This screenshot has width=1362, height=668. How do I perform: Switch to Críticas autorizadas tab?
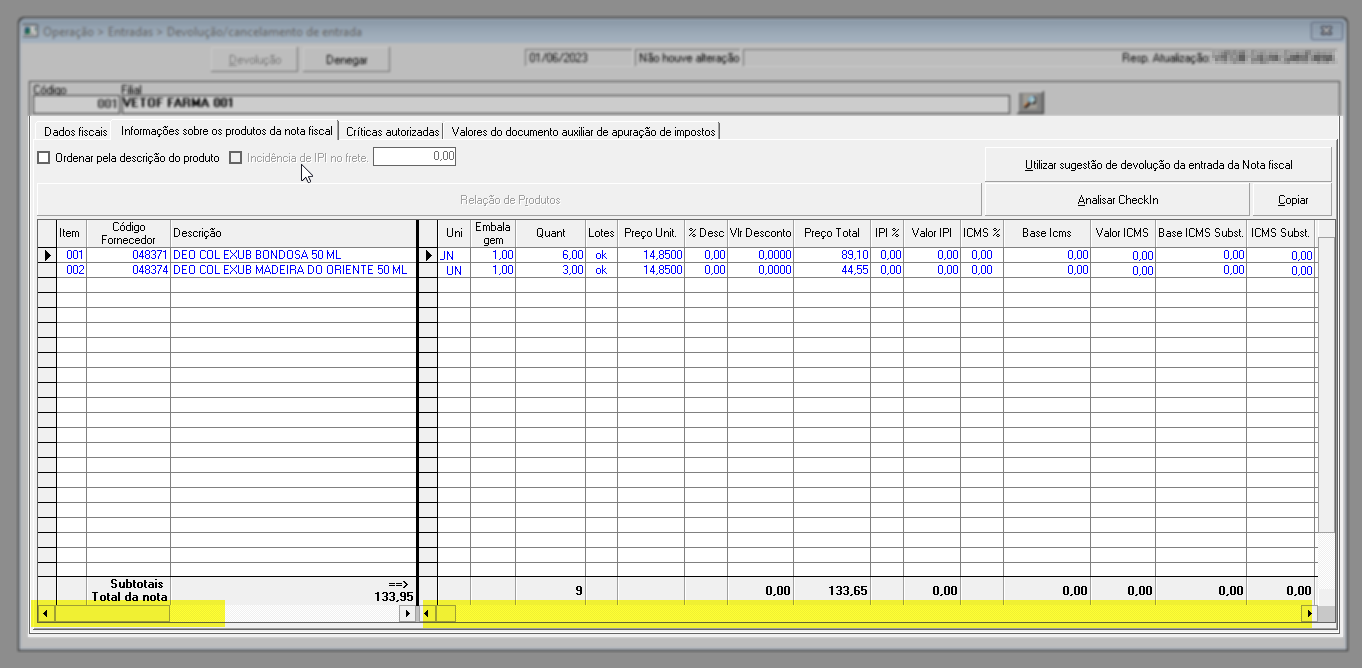click(x=392, y=132)
